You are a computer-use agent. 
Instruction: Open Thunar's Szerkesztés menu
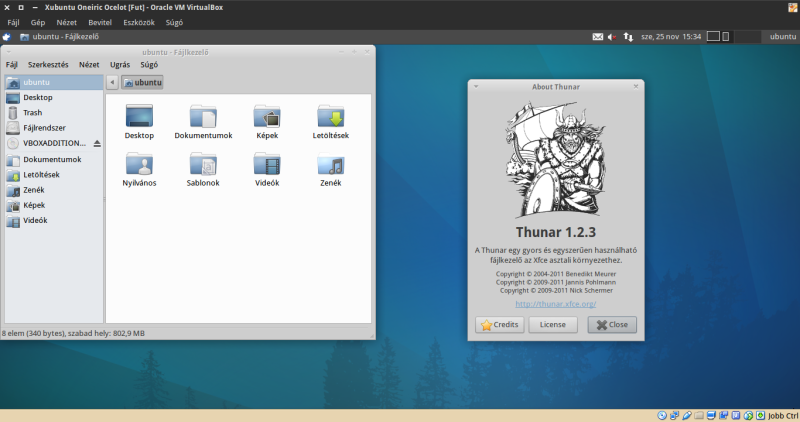pyautogui.click(x=48, y=65)
